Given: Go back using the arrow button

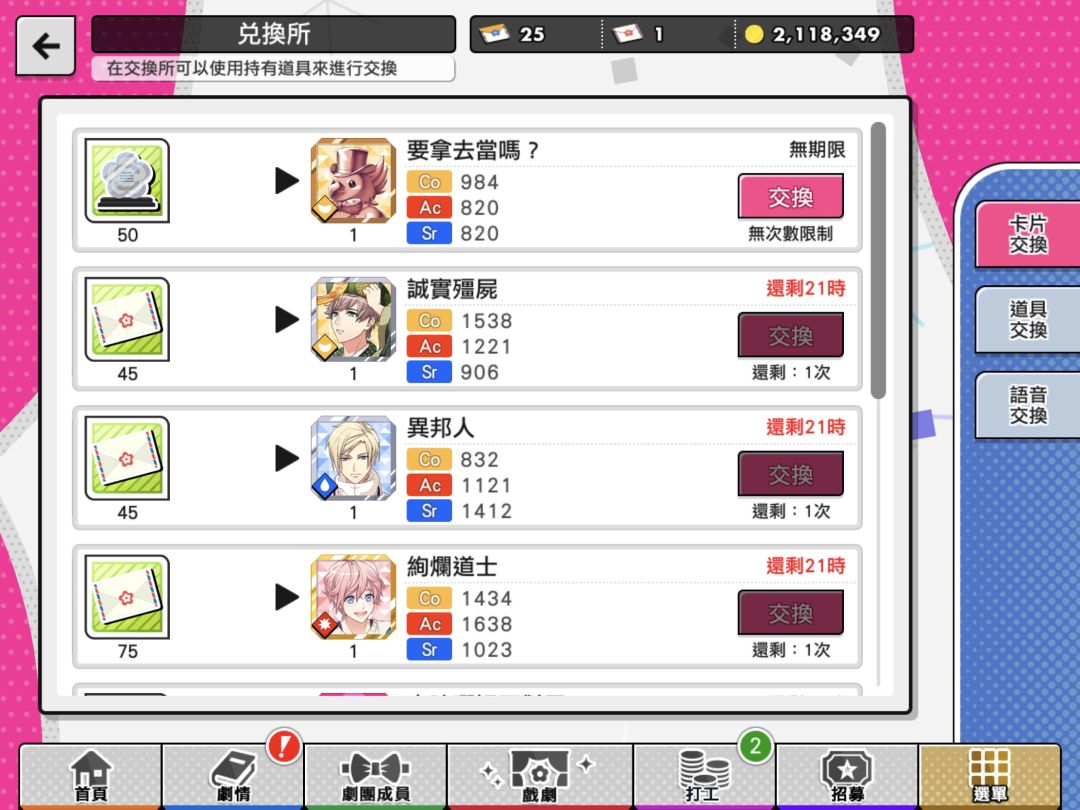Looking at the screenshot, I should click(45, 46).
